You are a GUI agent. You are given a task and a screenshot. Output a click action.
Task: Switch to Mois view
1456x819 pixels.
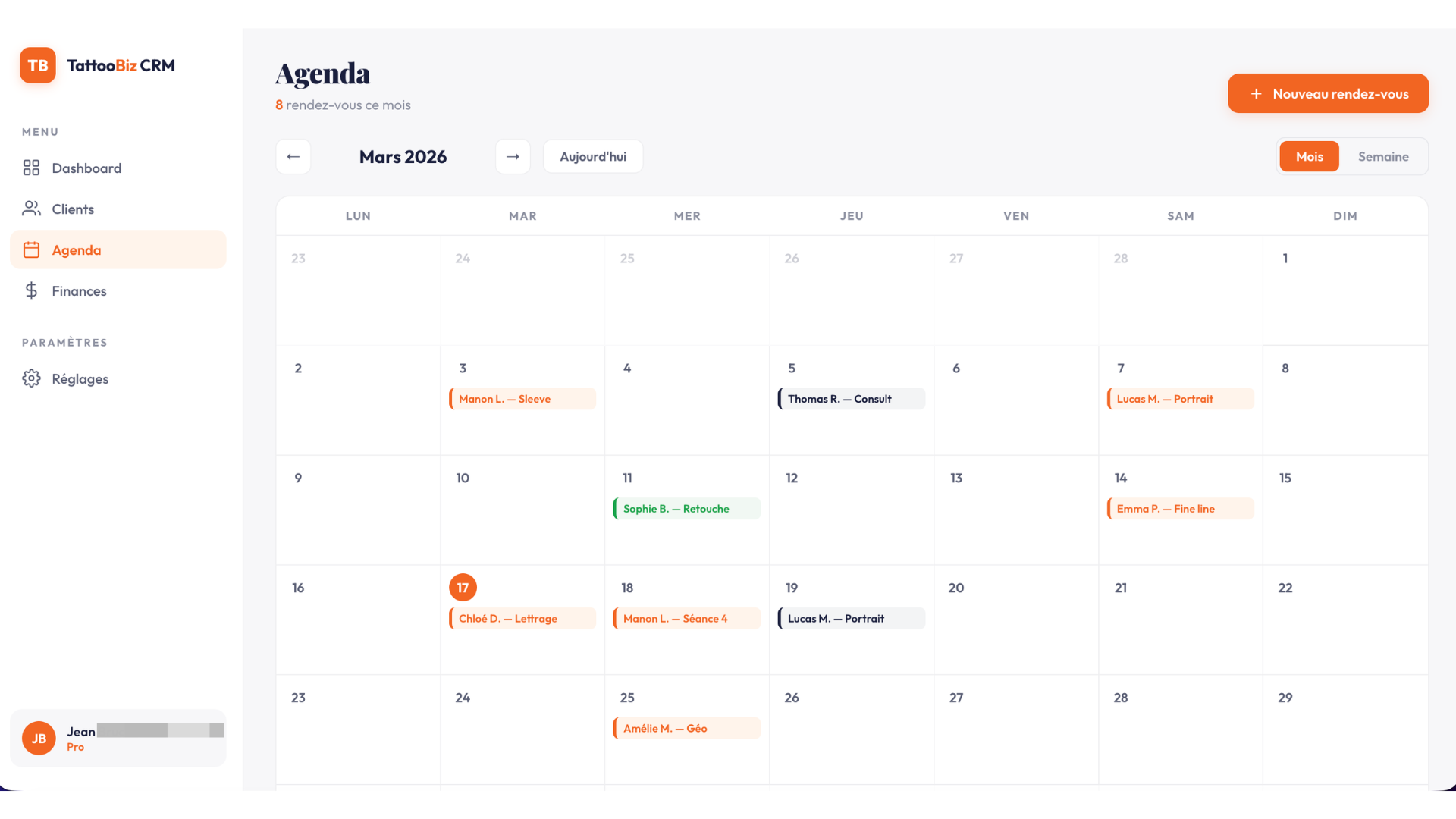1309,156
